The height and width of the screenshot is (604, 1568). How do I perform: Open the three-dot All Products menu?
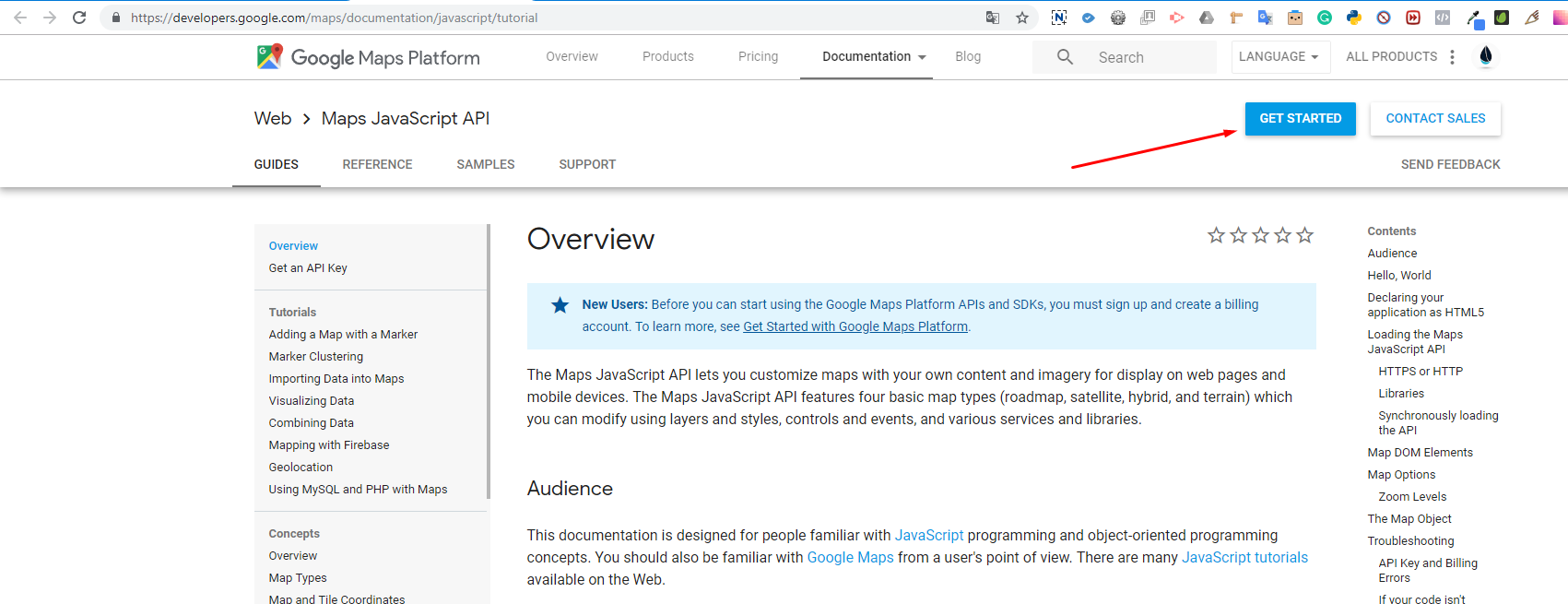1452,57
